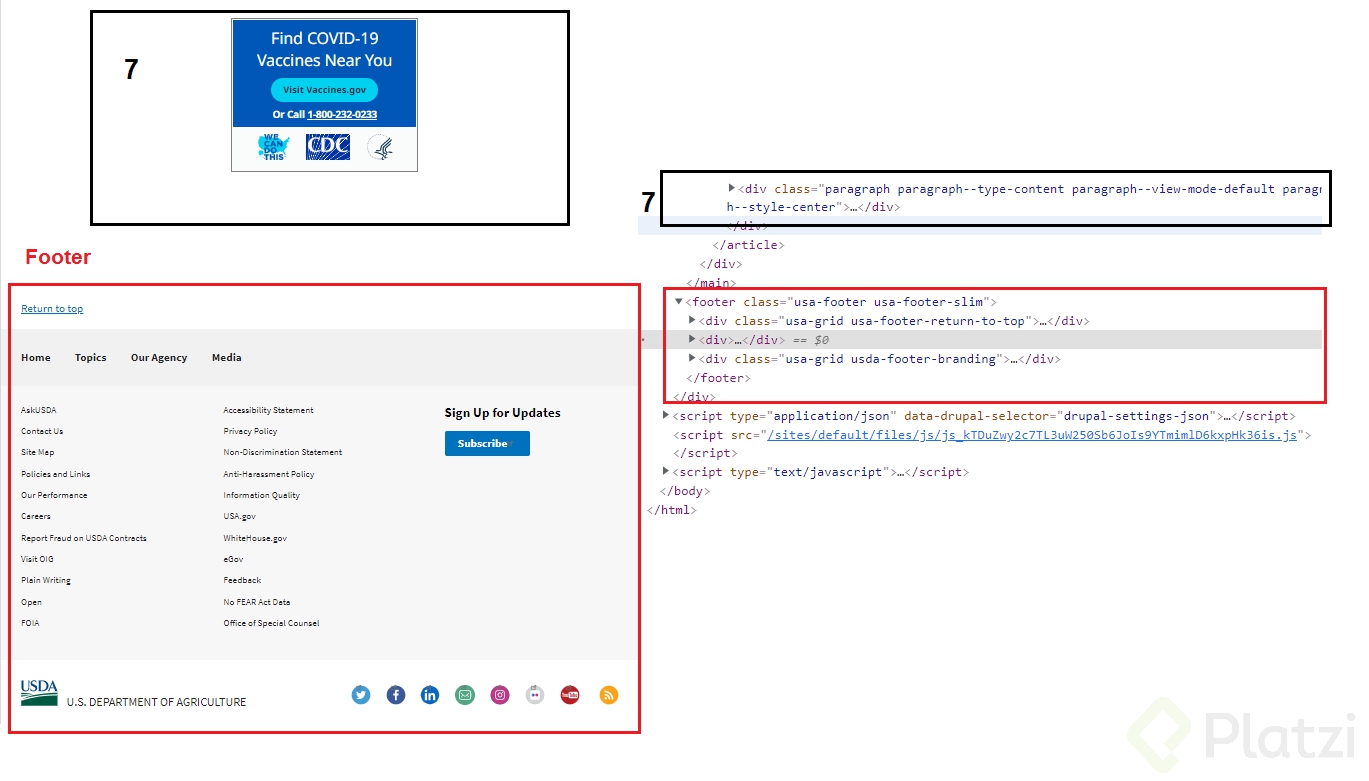The width and height of the screenshot is (1369, 781).
Task: Expand the selected div == $0 node
Action: (x=693, y=340)
